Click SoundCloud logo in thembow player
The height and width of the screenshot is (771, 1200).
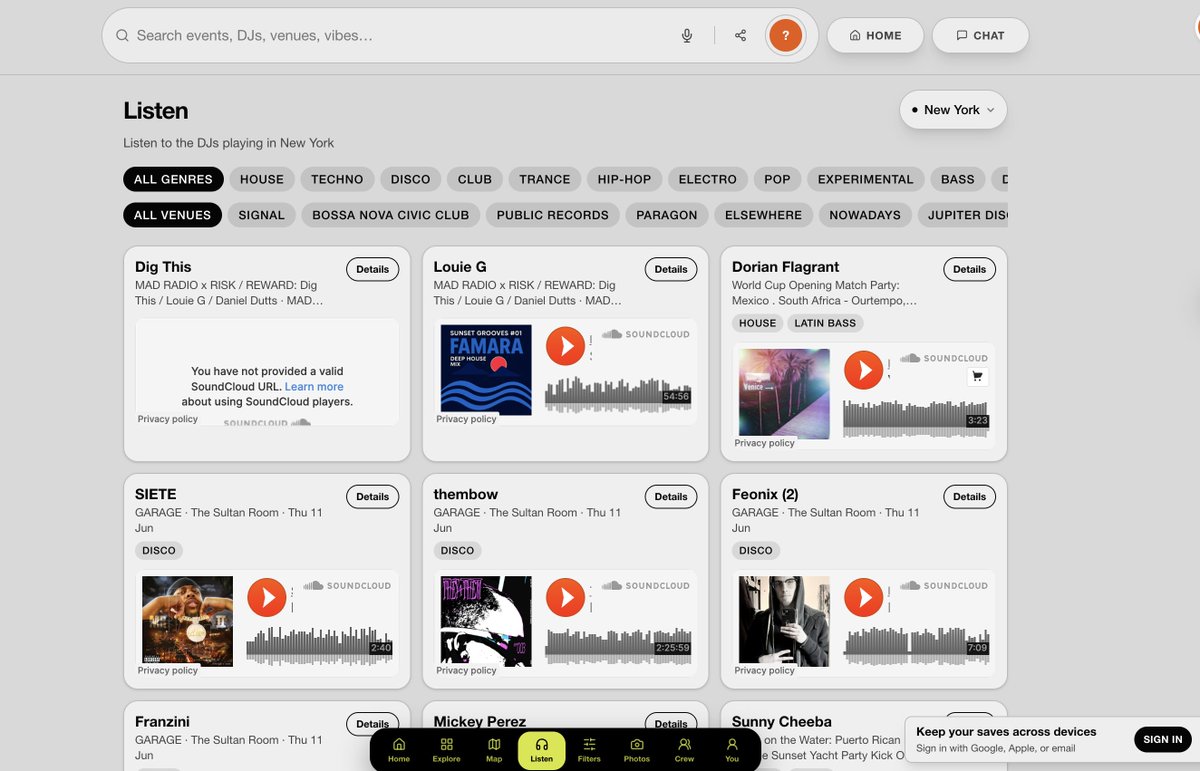click(x=646, y=585)
